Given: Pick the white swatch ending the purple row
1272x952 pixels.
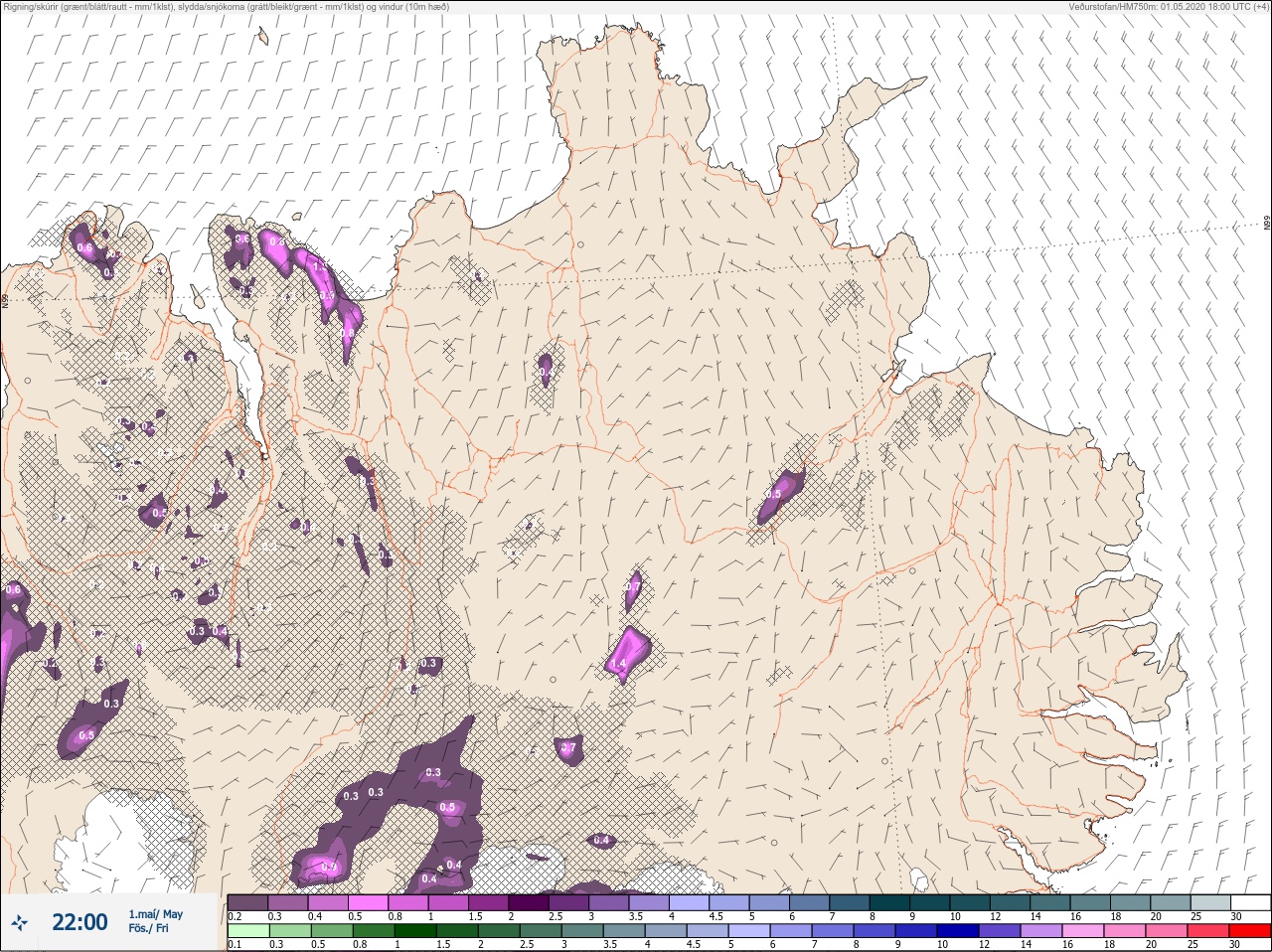Looking at the screenshot, I should (x=1250, y=901).
